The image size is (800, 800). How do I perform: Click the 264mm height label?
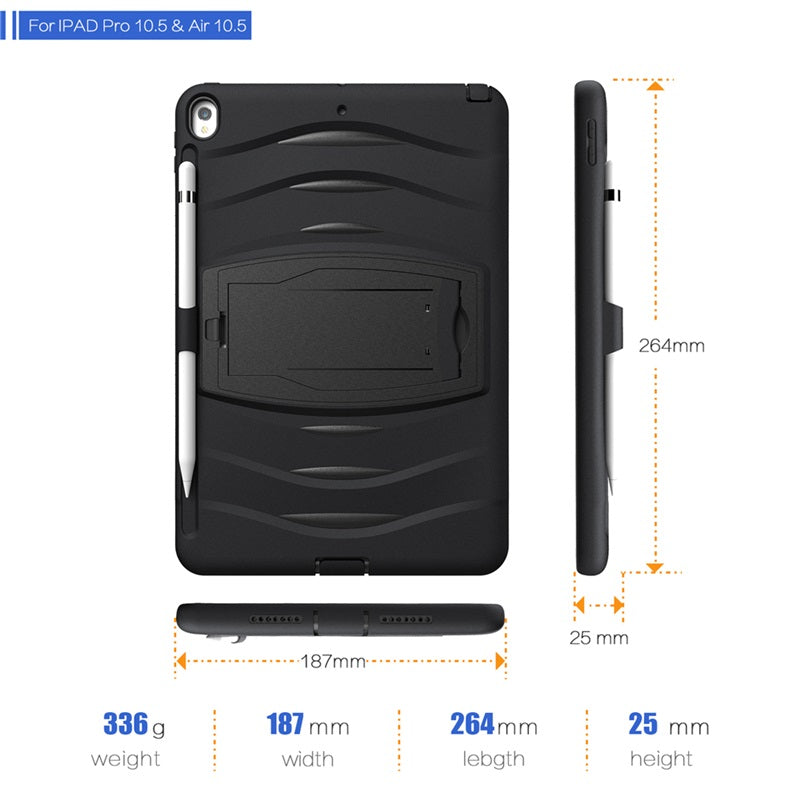[x=671, y=345]
